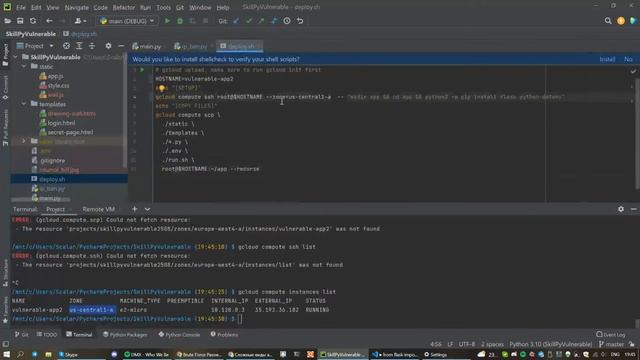This screenshot has height=360, width=640.
Task: Open the Tools menu
Action: pyautogui.click(x=163, y=7)
